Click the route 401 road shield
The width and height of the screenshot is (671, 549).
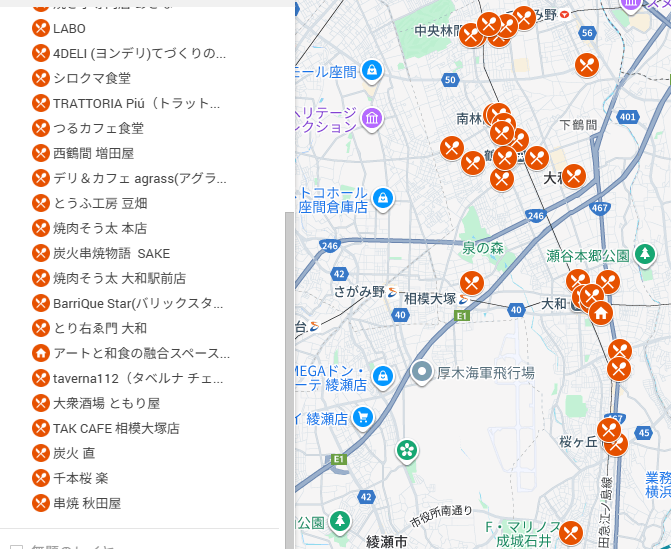point(628,117)
